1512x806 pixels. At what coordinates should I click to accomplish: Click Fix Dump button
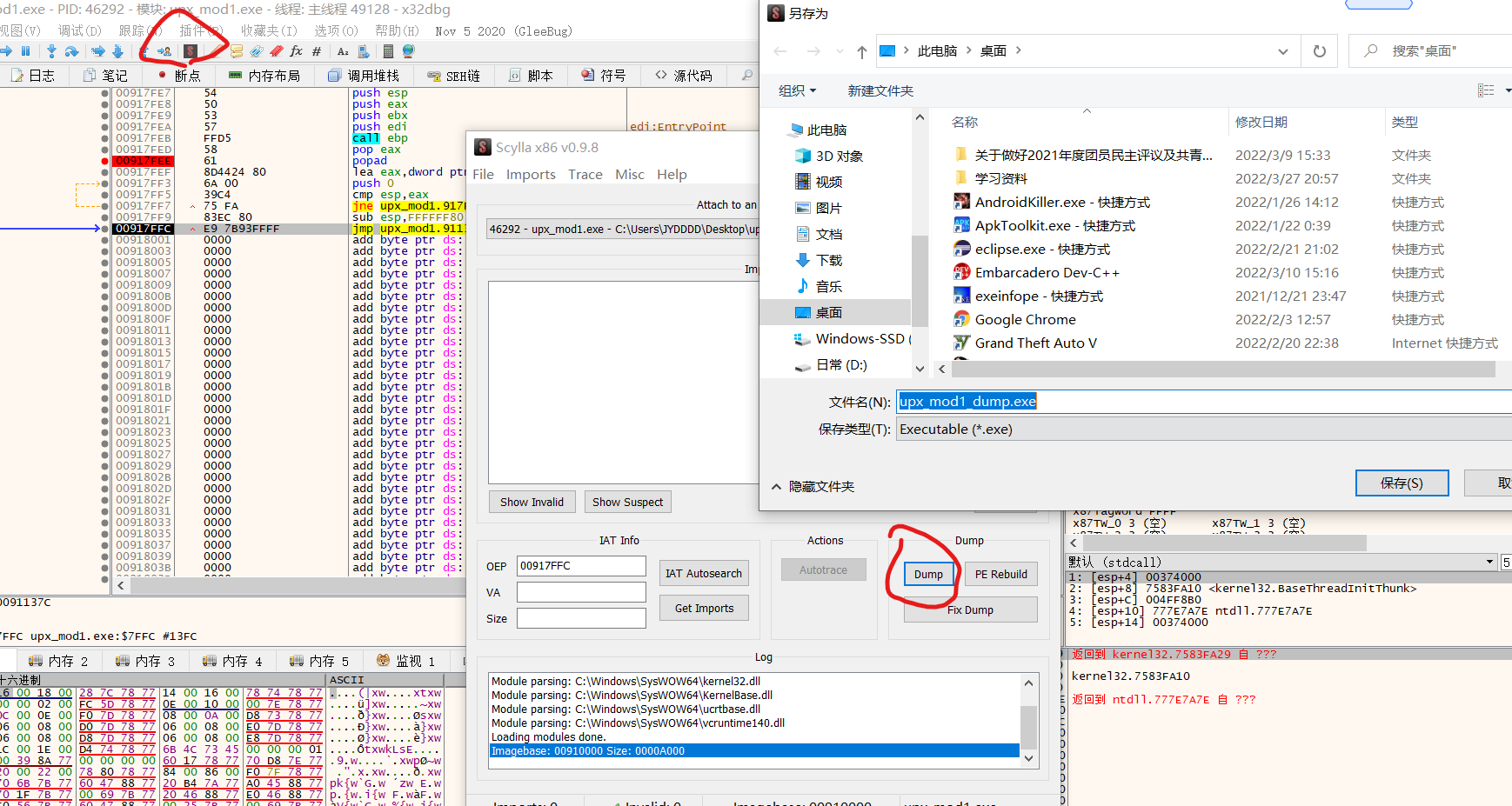[970, 610]
